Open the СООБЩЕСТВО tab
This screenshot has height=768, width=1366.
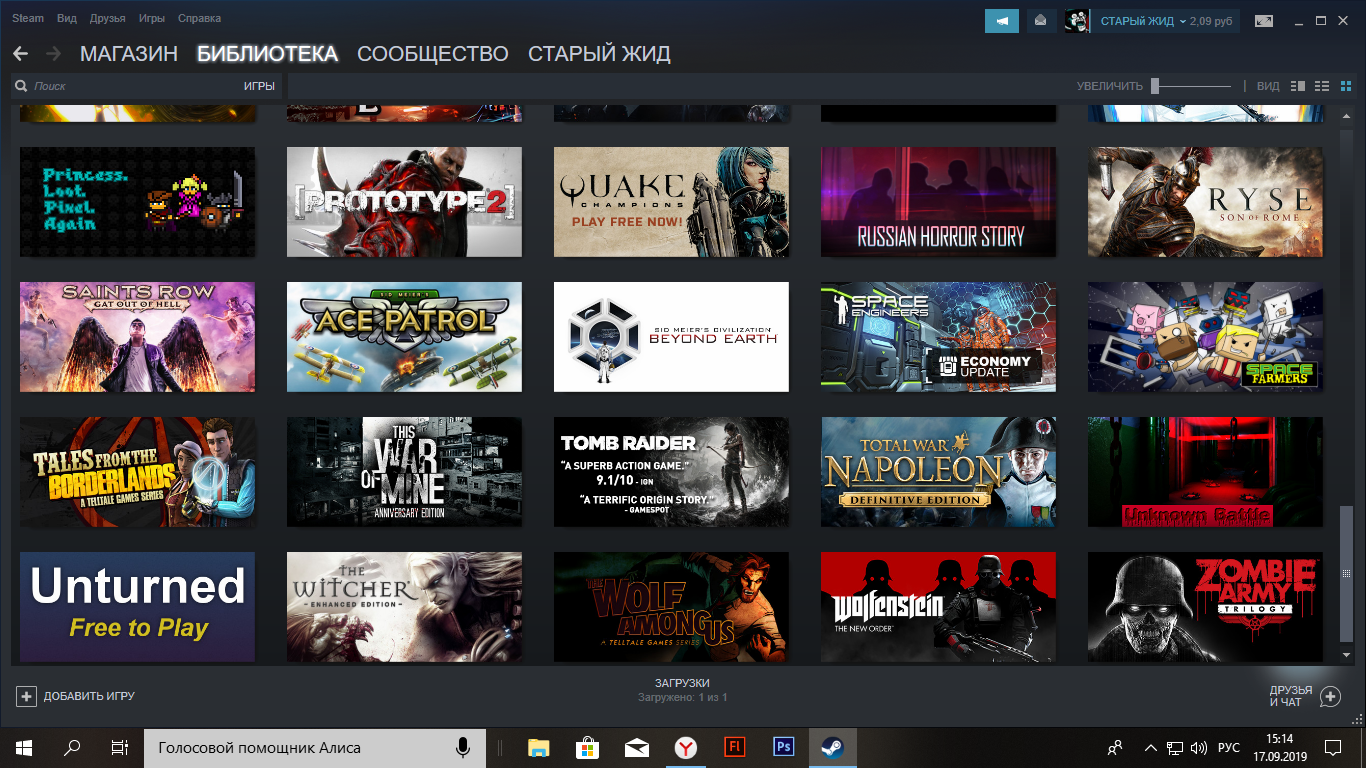[x=433, y=54]
